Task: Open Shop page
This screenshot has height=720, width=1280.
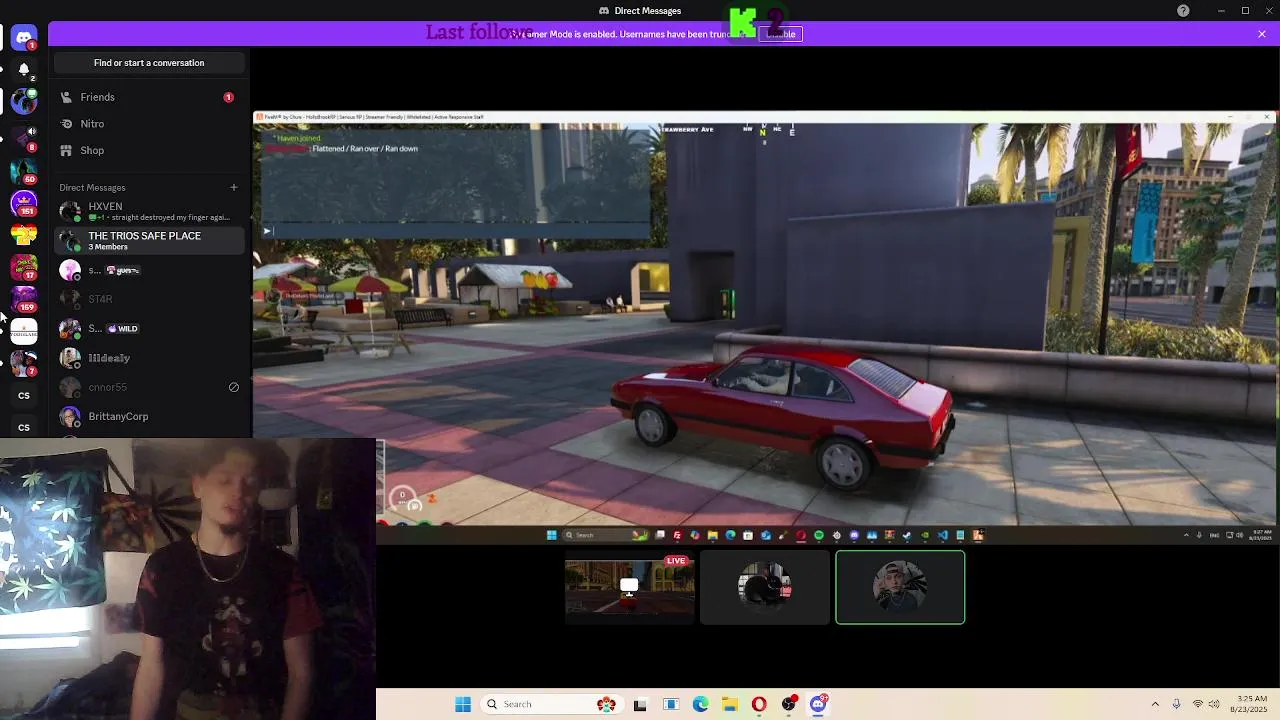Action: point(149,150)
